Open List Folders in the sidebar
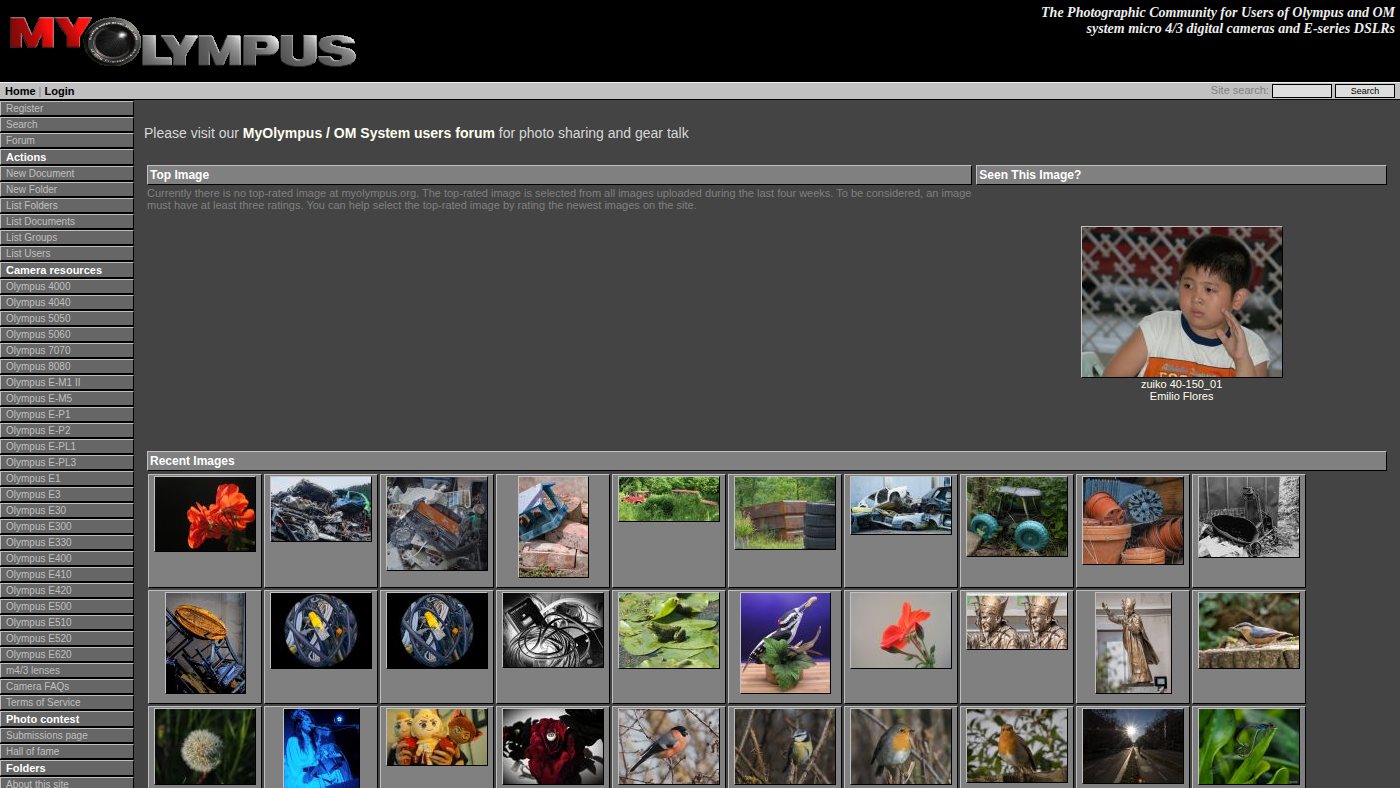1400x788 pixels. pos(67,205)
